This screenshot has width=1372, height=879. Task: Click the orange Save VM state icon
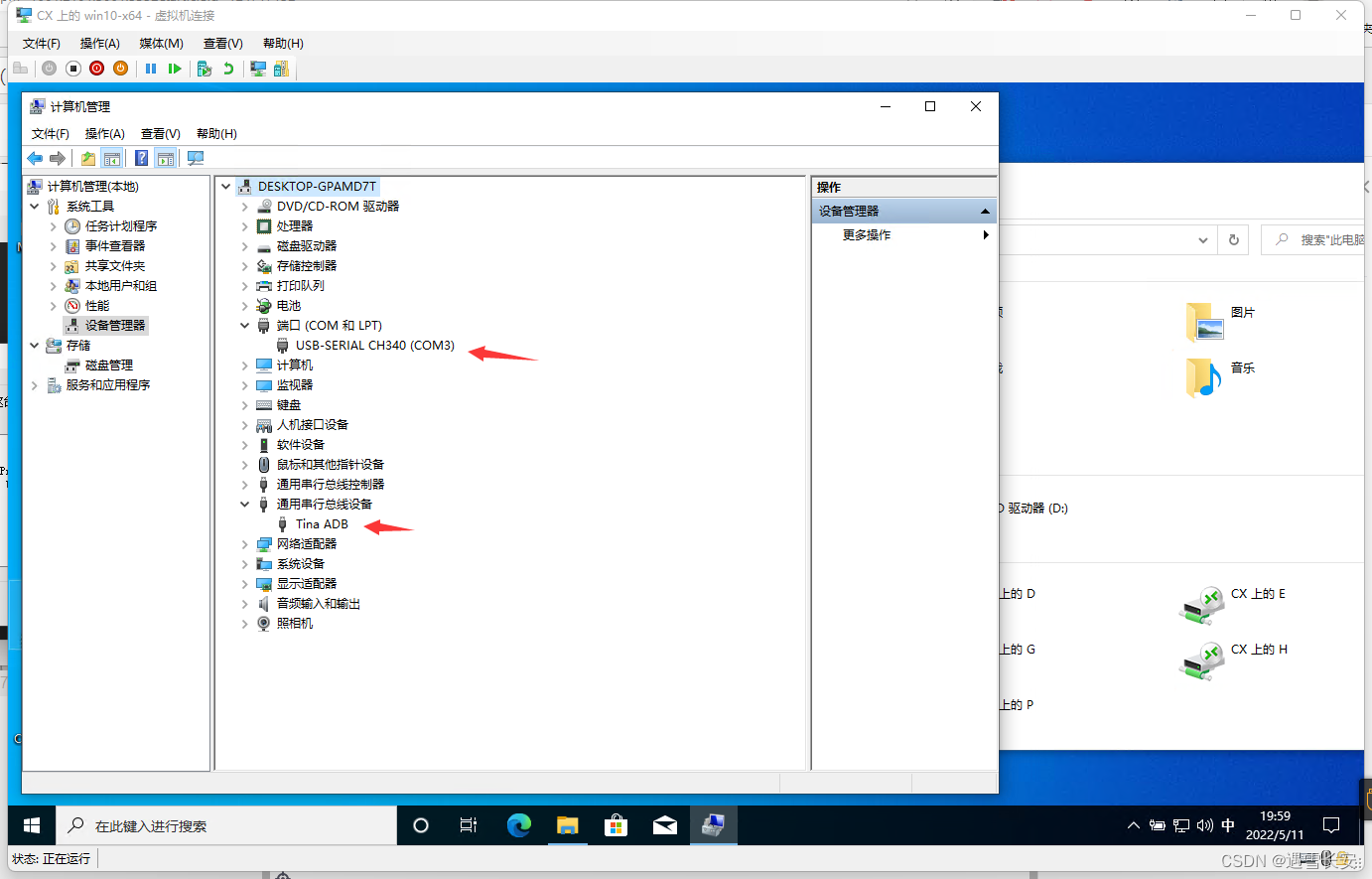click(120, 69)
